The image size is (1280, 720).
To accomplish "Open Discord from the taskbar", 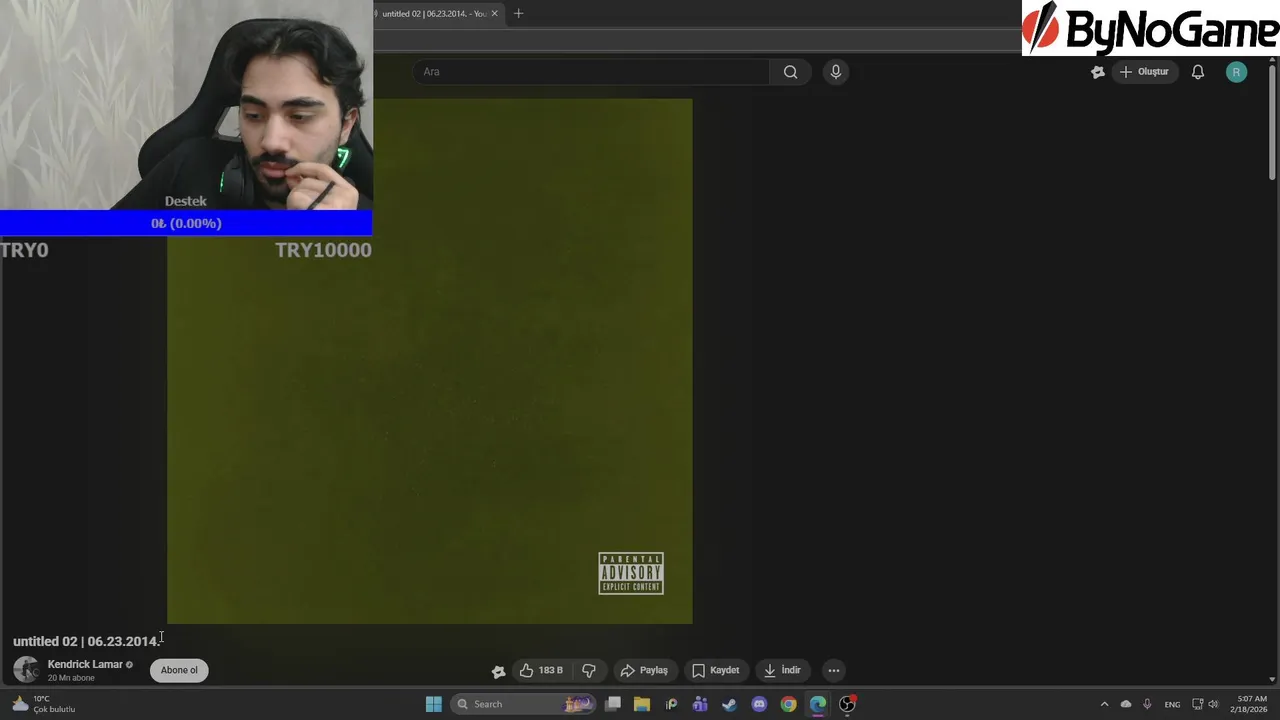I will coord(759,704).
